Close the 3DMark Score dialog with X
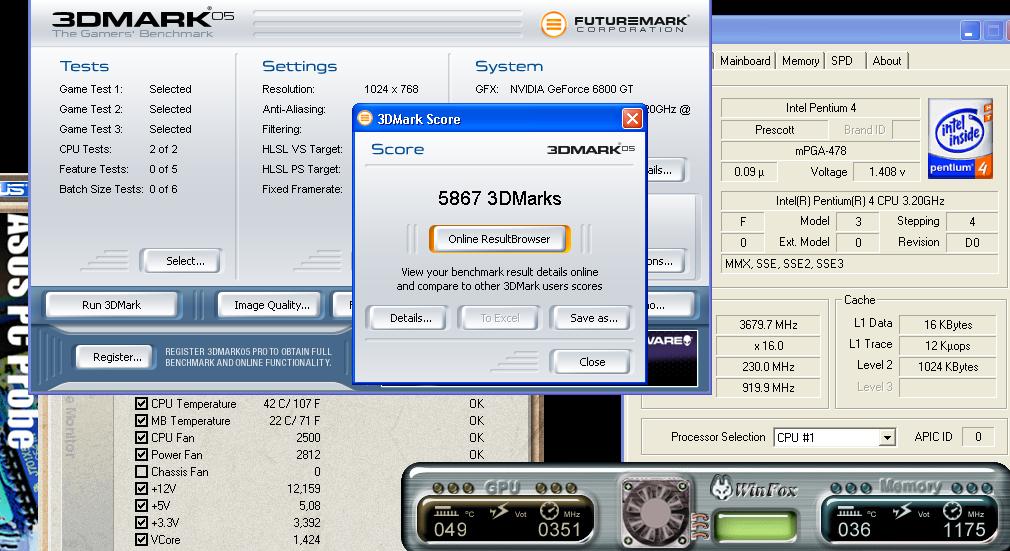The height and width of the screenshot is (551, 1010). tap(632, 119)
